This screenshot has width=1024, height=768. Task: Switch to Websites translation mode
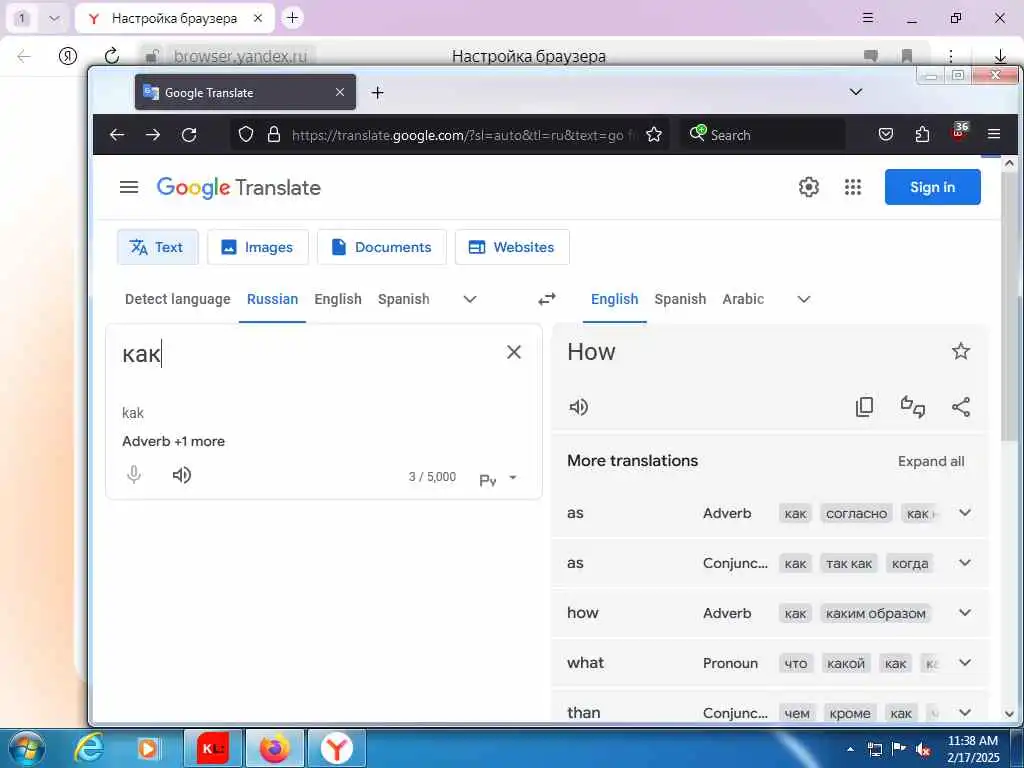(512, 247)
